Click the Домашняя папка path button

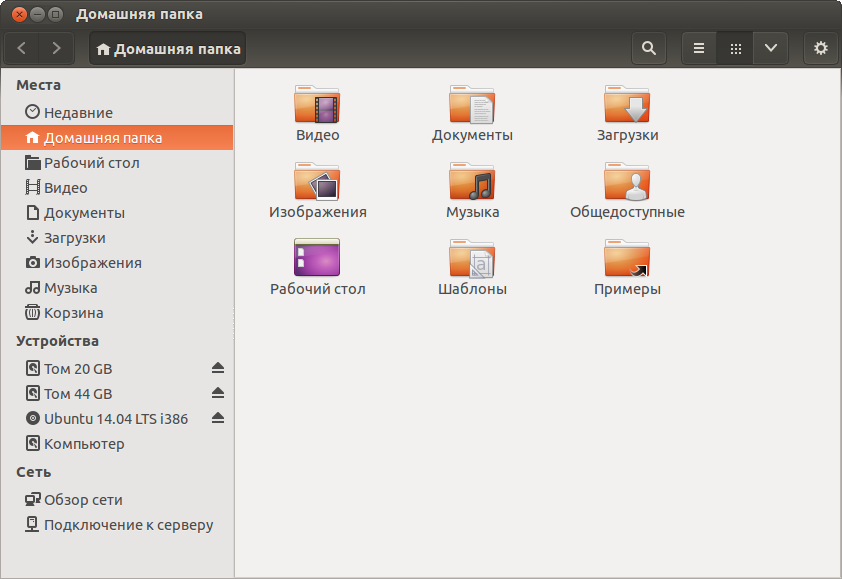(168, 48)
